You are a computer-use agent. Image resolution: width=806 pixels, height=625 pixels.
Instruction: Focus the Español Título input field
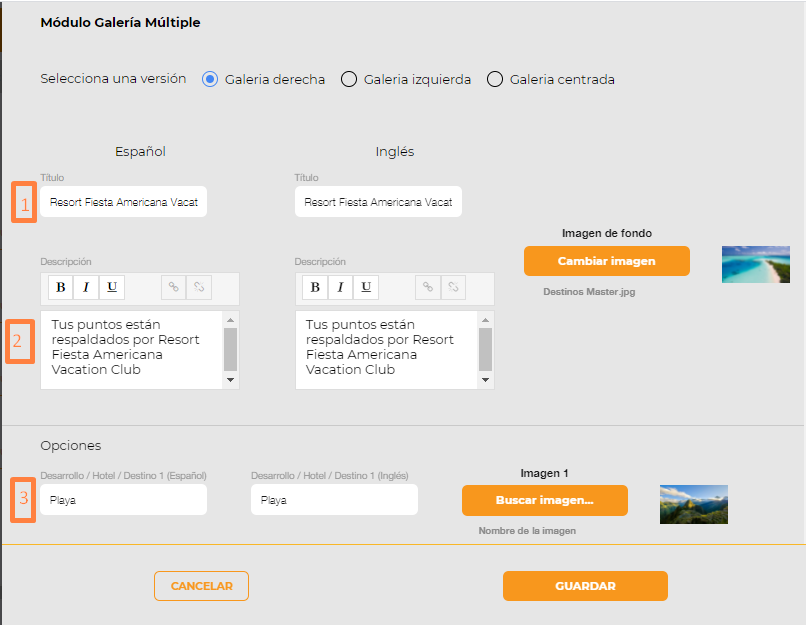123,201
